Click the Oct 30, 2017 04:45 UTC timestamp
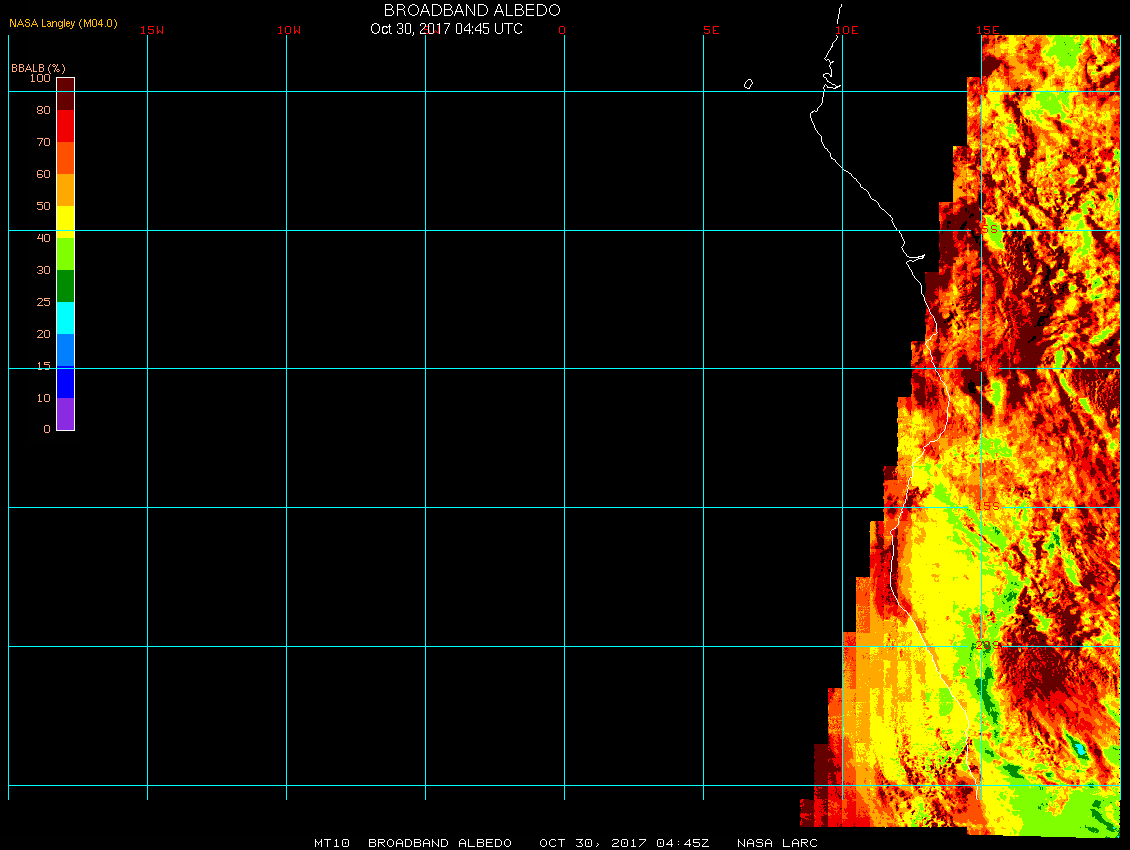The height and width of the screenshot is (850, 1130). [x=446, y=29]
